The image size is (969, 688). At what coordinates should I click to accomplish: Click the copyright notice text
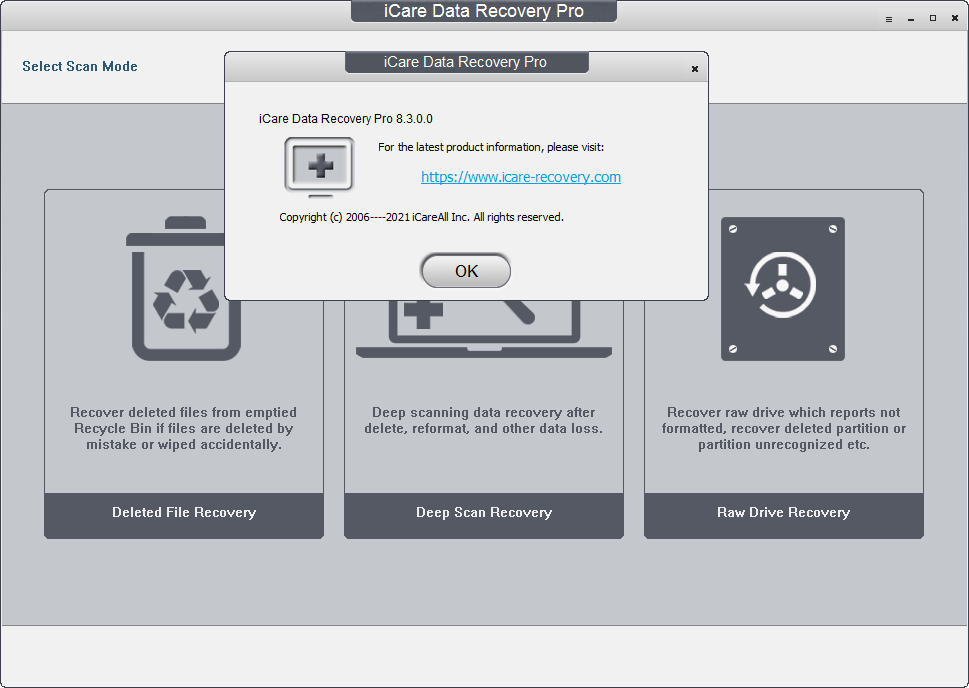point(421,217)
